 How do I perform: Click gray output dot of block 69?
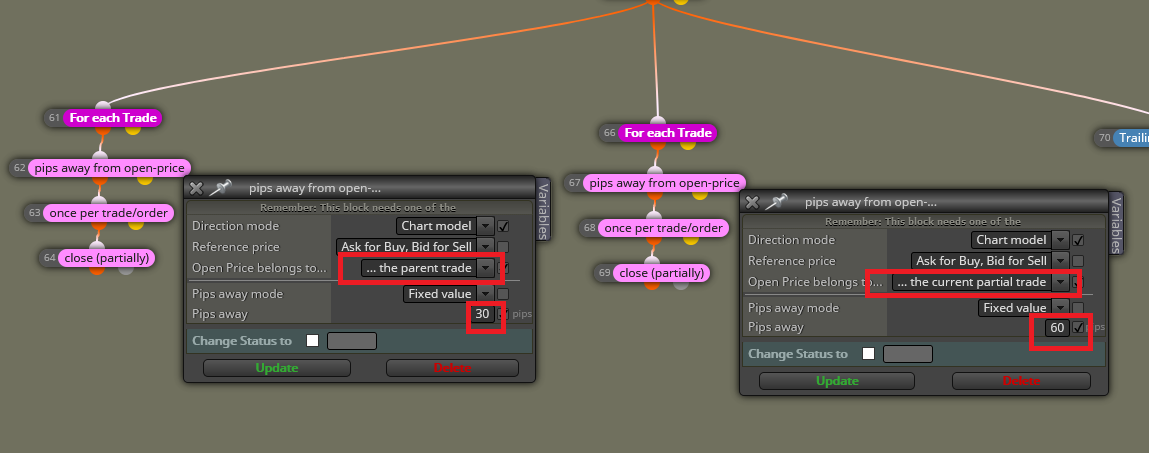[x=681, y=284]
